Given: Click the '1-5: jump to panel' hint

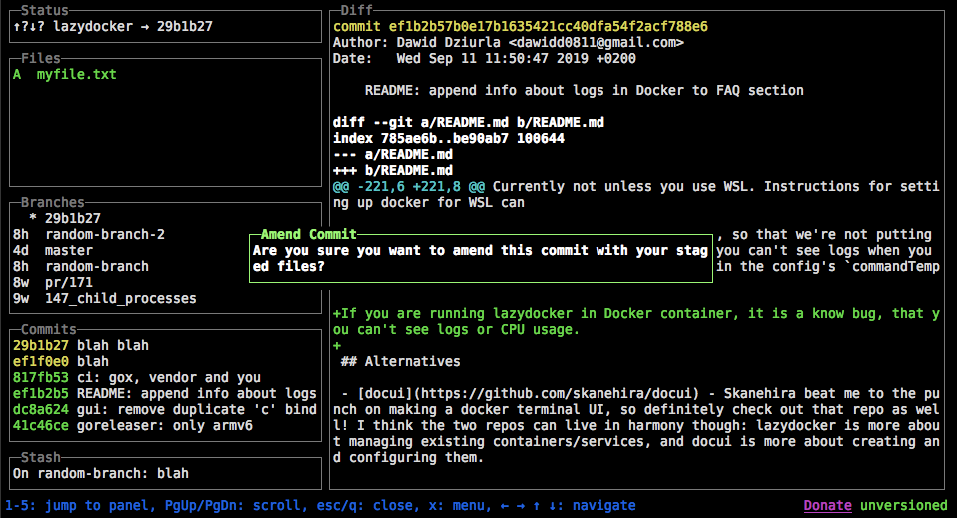Looking at the screenshot, I should pos(76,505).
